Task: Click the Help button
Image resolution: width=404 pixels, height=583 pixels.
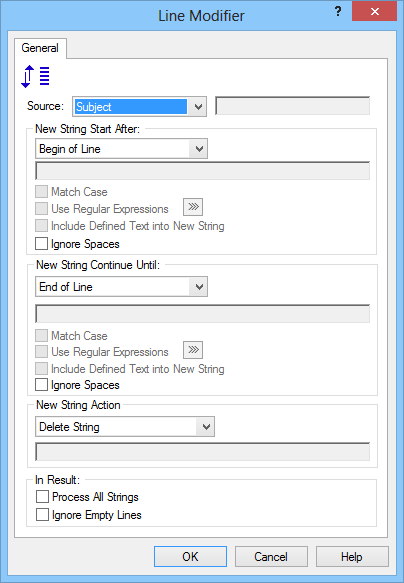Action: coord(352,557)
